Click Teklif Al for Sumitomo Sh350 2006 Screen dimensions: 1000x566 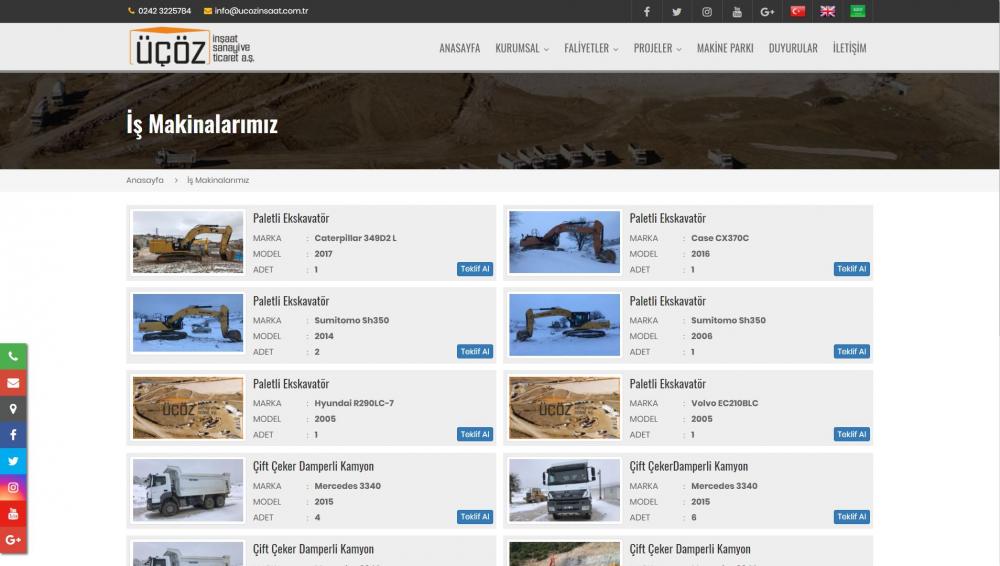click(851, 352)
